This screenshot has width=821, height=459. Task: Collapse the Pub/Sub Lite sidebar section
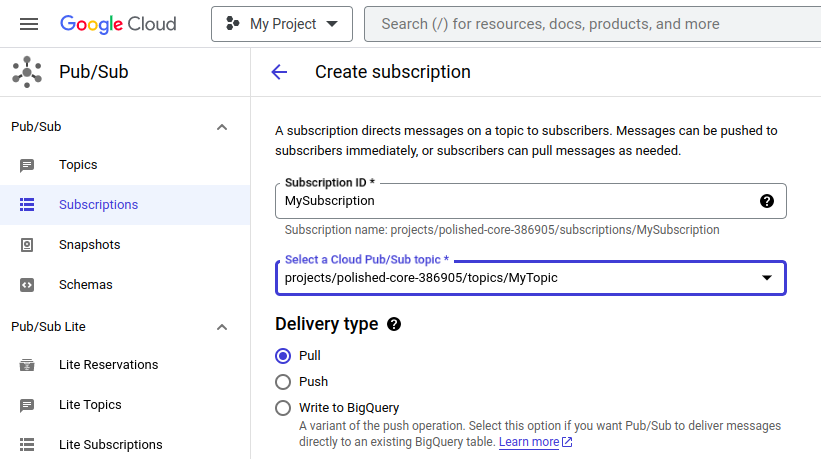(x=222, y=327)
